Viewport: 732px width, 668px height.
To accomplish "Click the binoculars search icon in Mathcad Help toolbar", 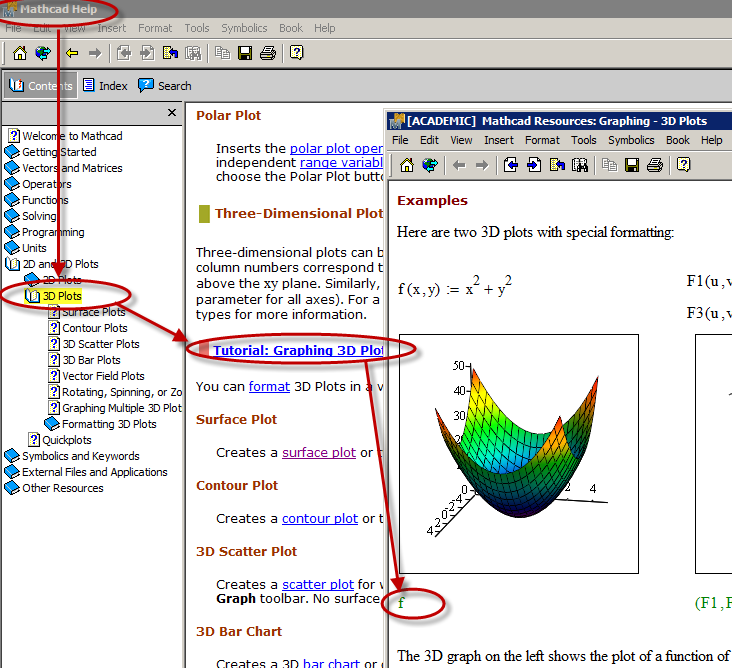I will pos(193,53).
